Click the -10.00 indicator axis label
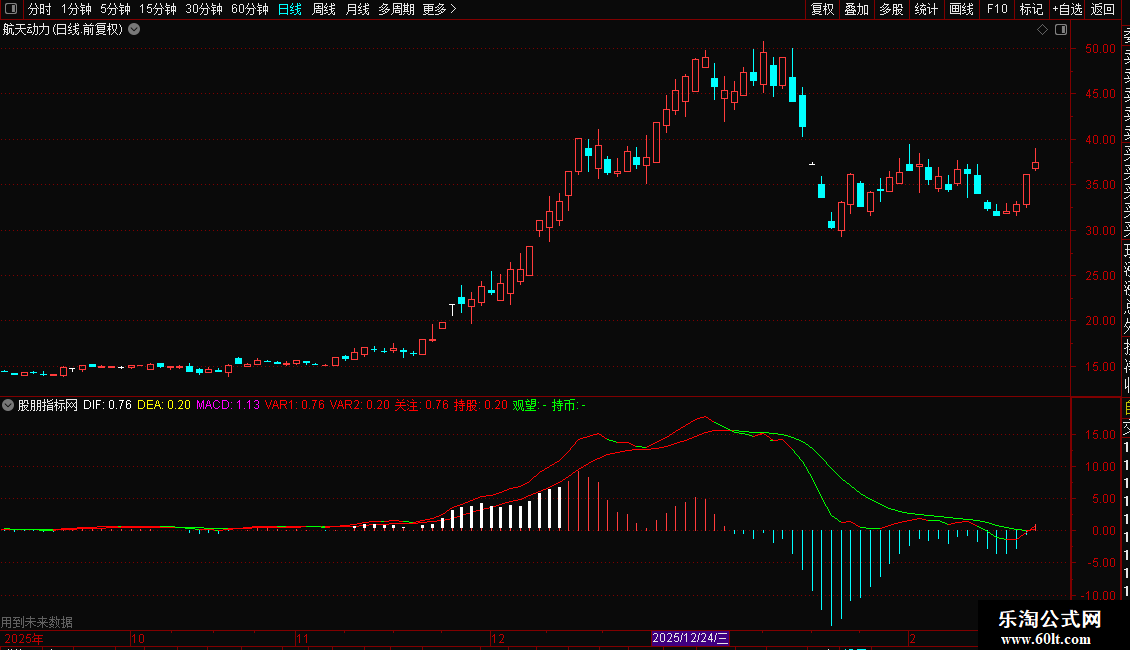 pos(1098,595)
